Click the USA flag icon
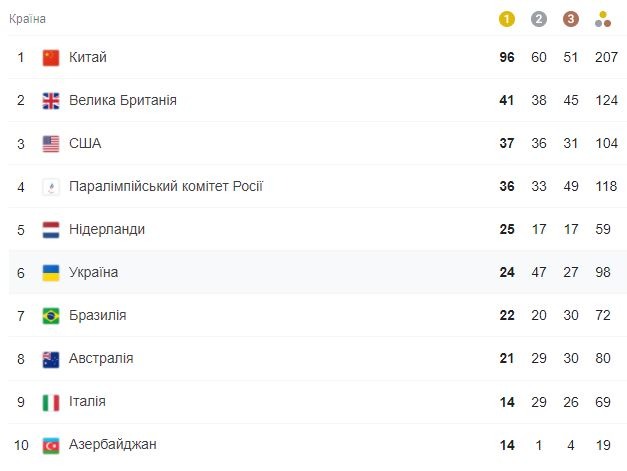This screenshot has width=627, height=471. tap(51, 144)
